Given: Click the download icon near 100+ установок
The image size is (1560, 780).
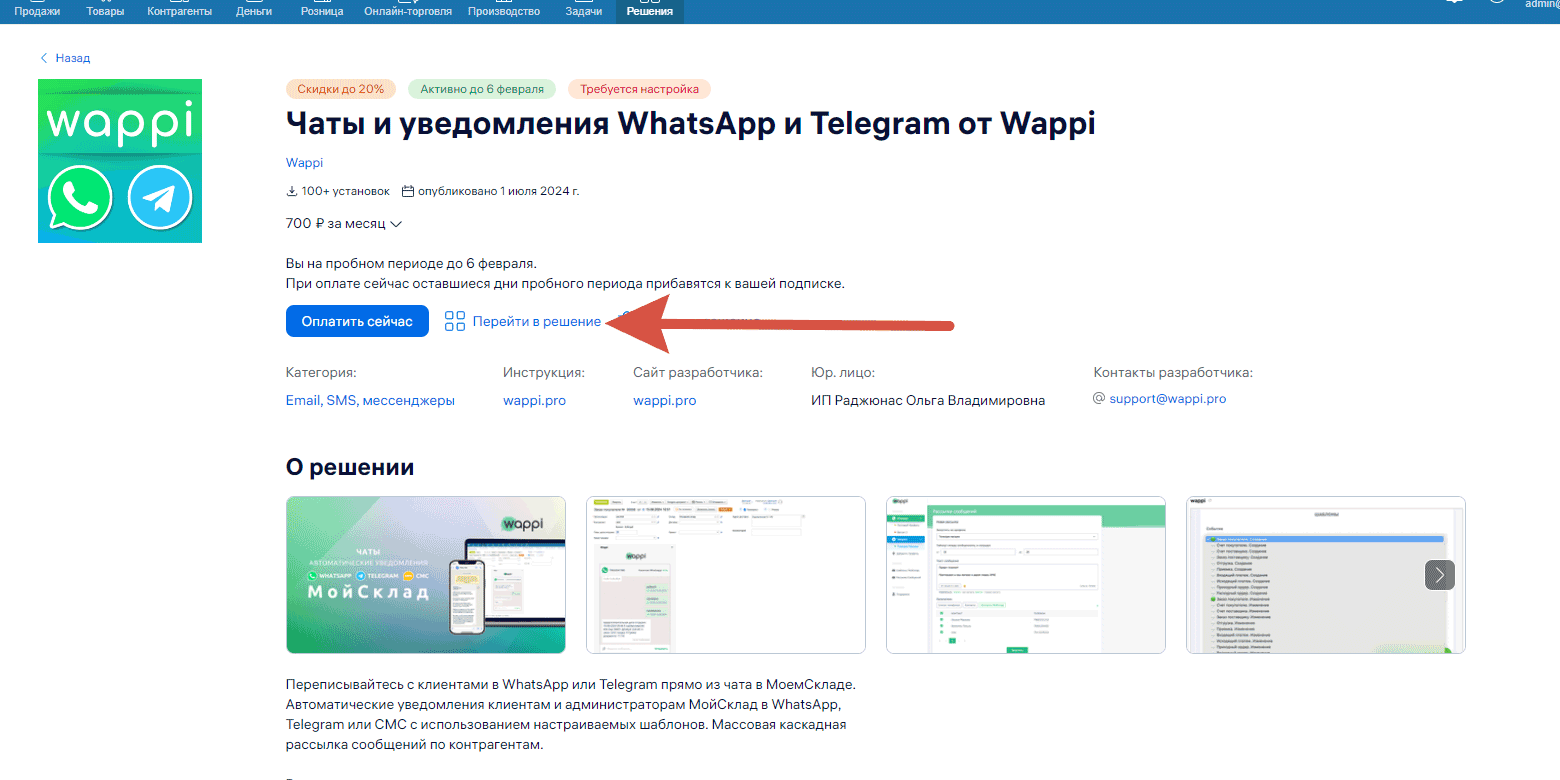Looking at the screenshot, I should pos(292,191).
